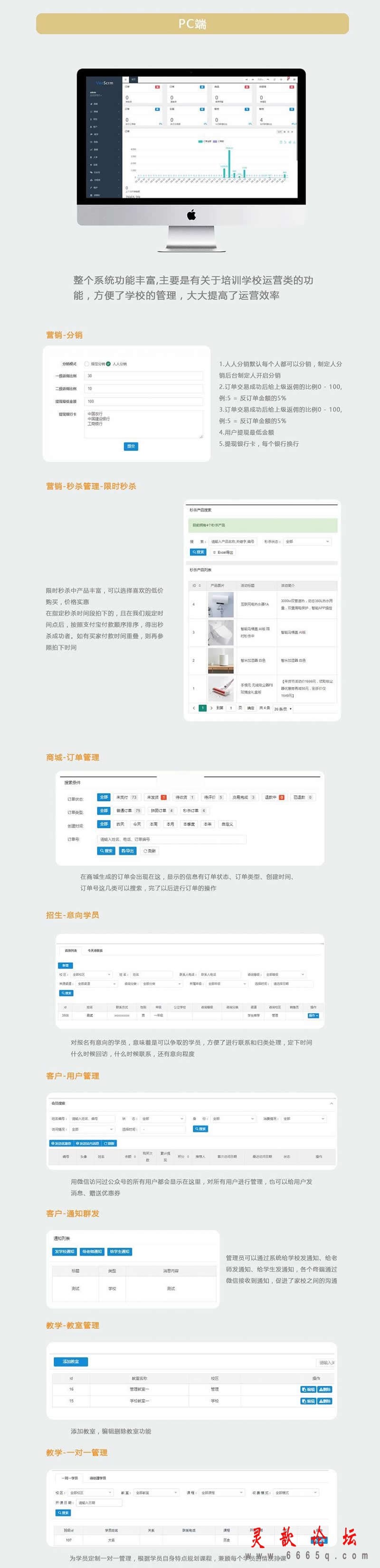
Task: Click the 一级返佣比例 field showing 30
Action: [x=143, y=375]
